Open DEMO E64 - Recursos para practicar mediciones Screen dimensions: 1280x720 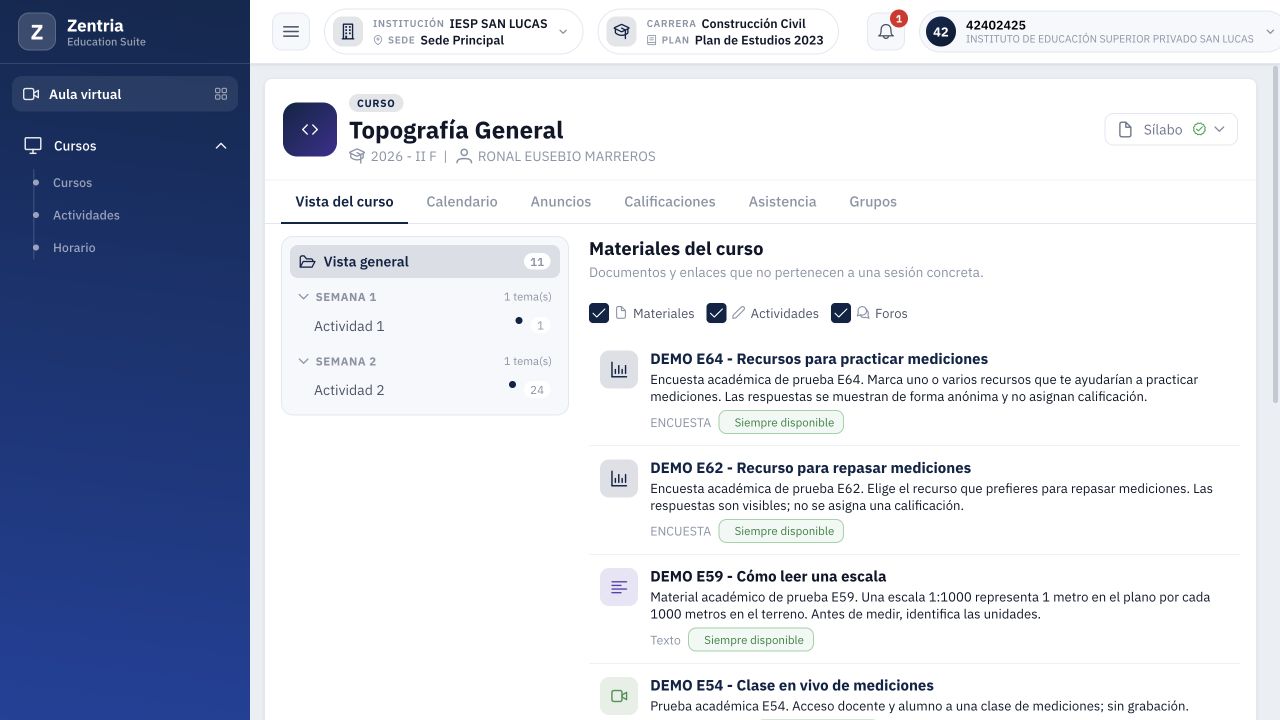coord(819,359)
